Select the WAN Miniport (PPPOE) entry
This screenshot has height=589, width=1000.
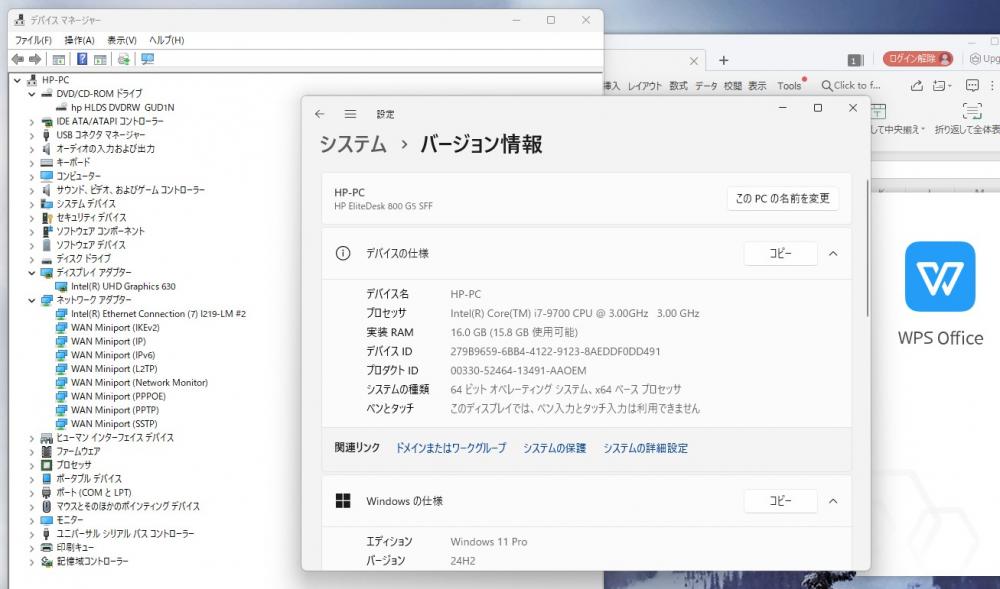pos(118,396)
